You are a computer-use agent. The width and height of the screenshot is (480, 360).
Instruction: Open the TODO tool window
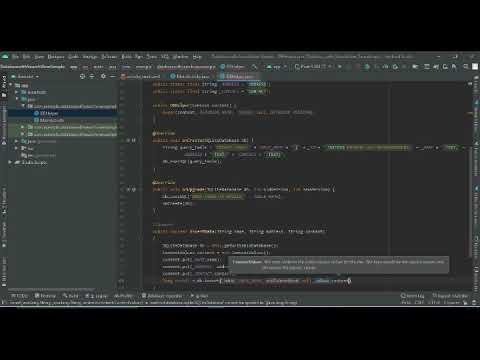pos(20,296)
